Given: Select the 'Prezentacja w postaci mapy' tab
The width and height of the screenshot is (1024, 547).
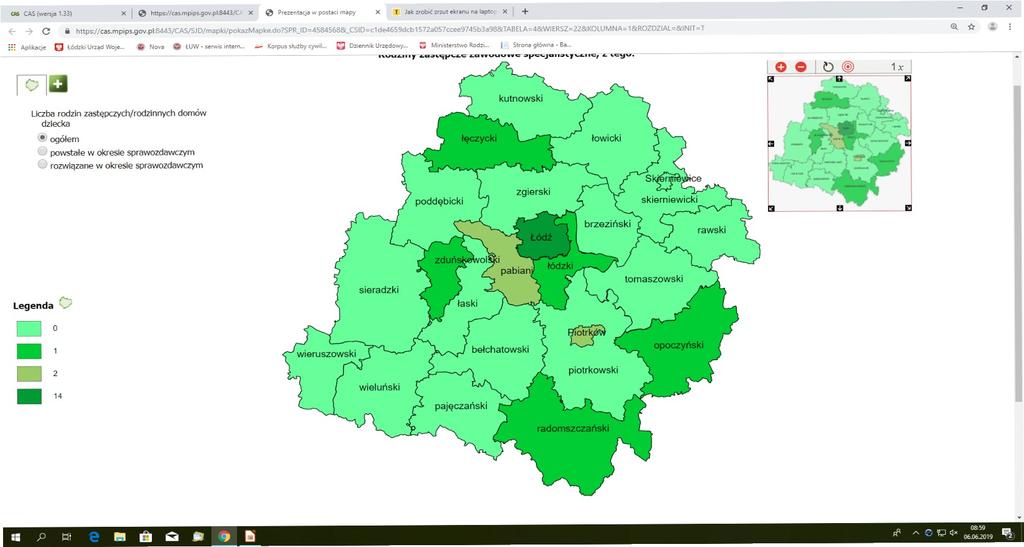Looking at the screenshot, I should coord(323,12).
